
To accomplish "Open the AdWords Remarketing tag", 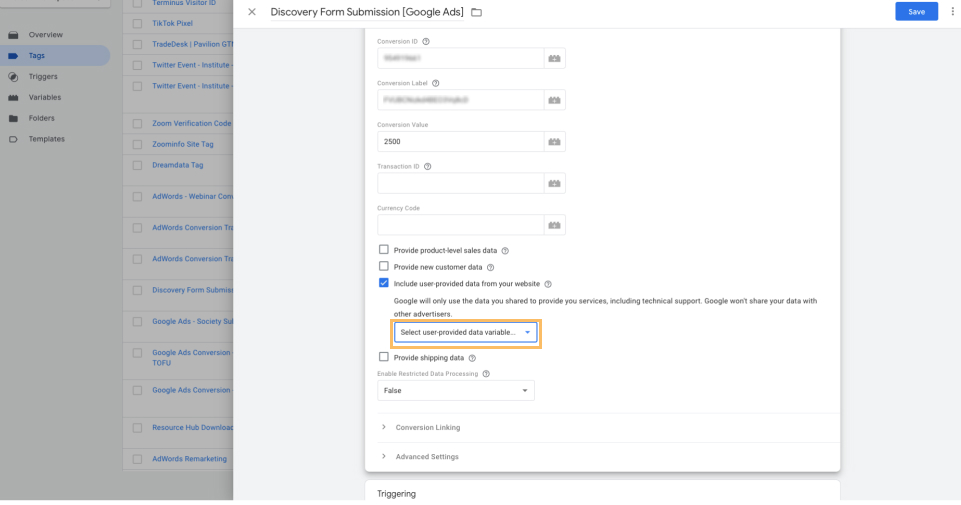I will [189, 459].
